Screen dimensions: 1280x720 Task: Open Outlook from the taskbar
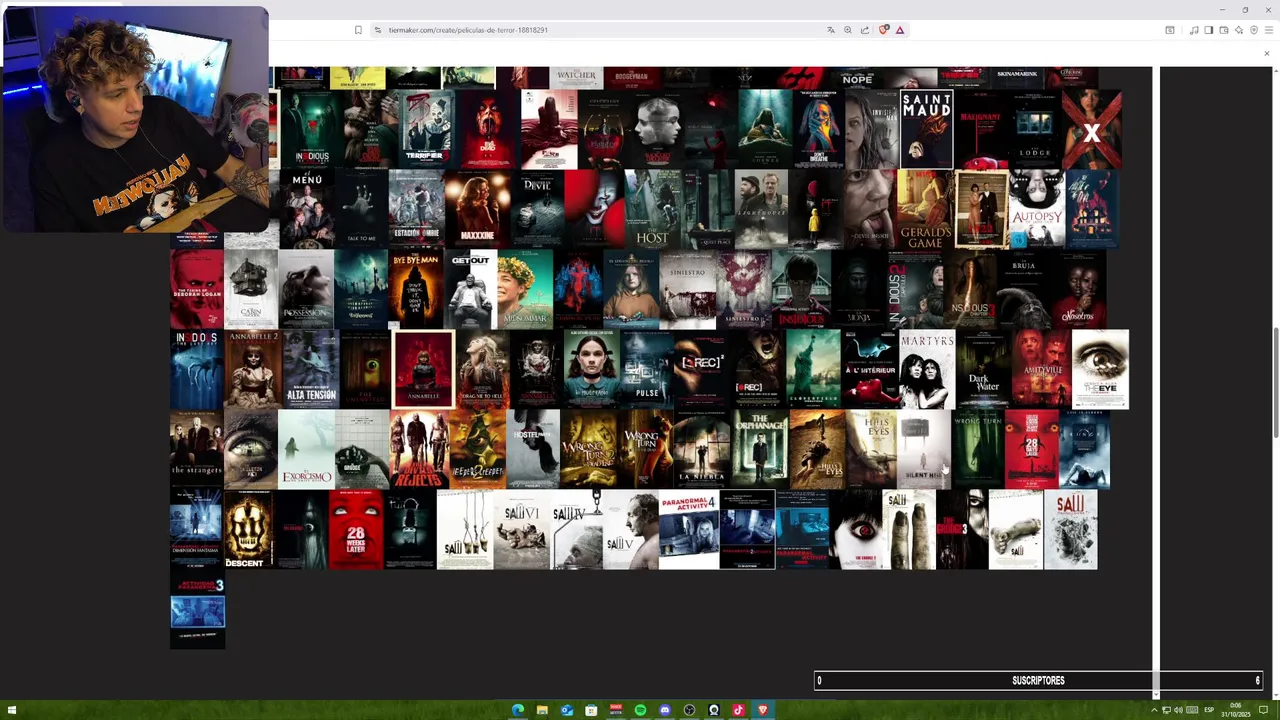[567, 710]
